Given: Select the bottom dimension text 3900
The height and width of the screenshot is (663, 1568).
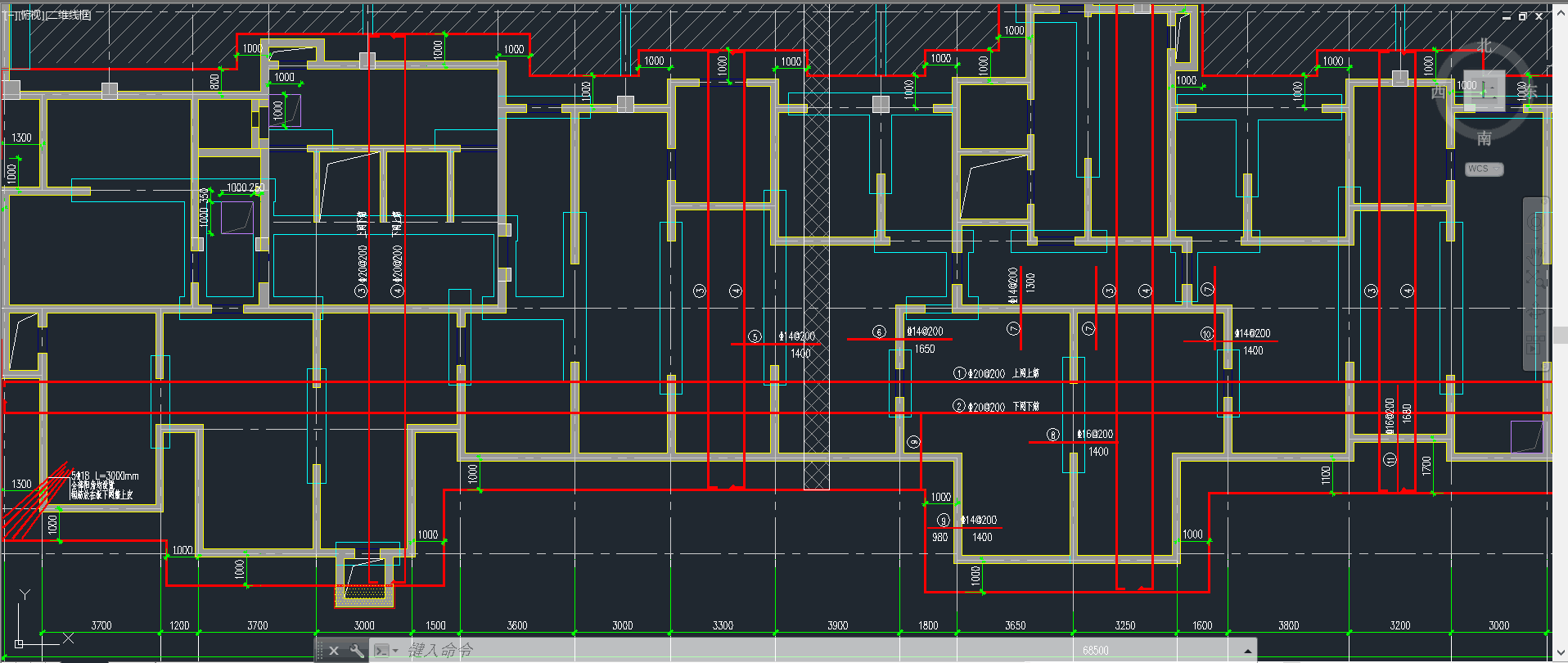Looking at the screenshot, I should tap(837, 625).
